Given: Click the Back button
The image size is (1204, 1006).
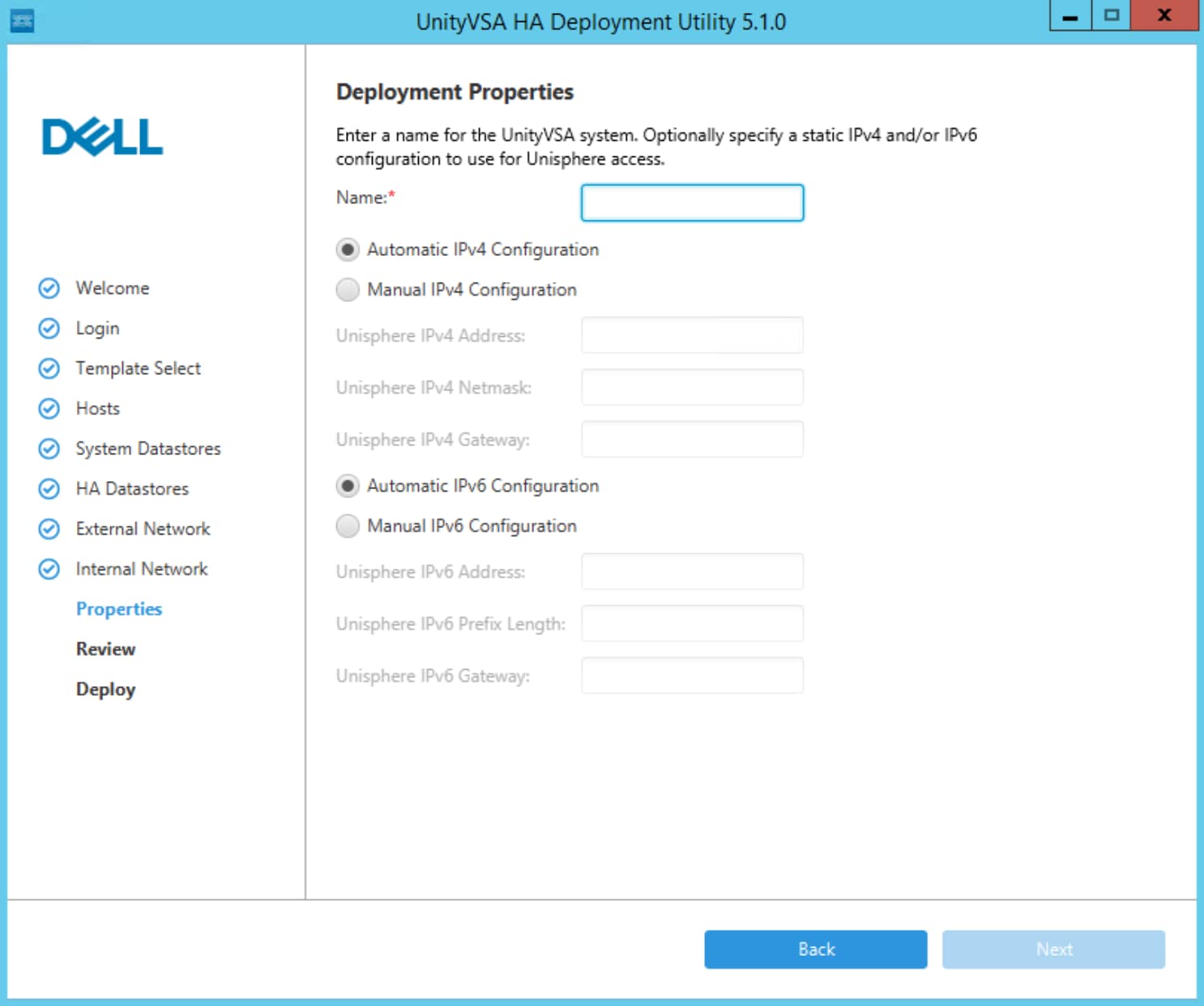Looking at the screenshot, I should point(816,949).
